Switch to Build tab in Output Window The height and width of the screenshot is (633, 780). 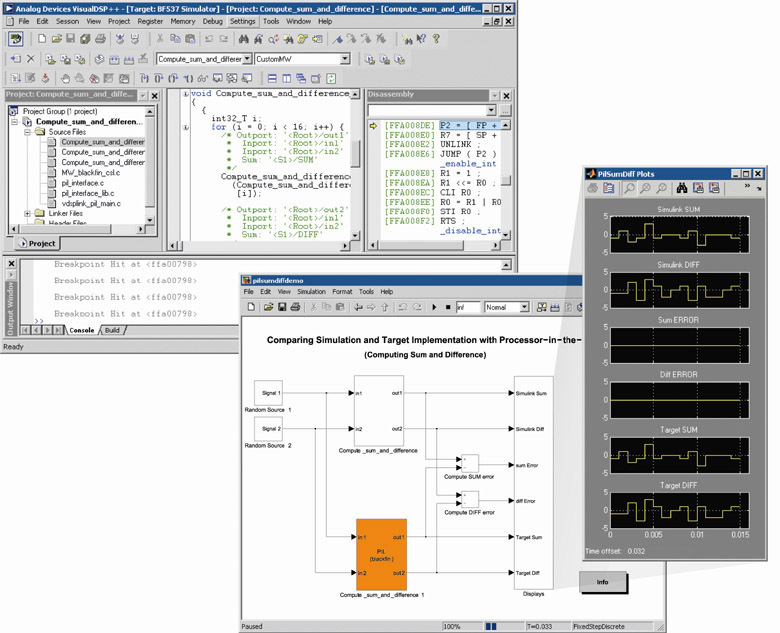112,330
